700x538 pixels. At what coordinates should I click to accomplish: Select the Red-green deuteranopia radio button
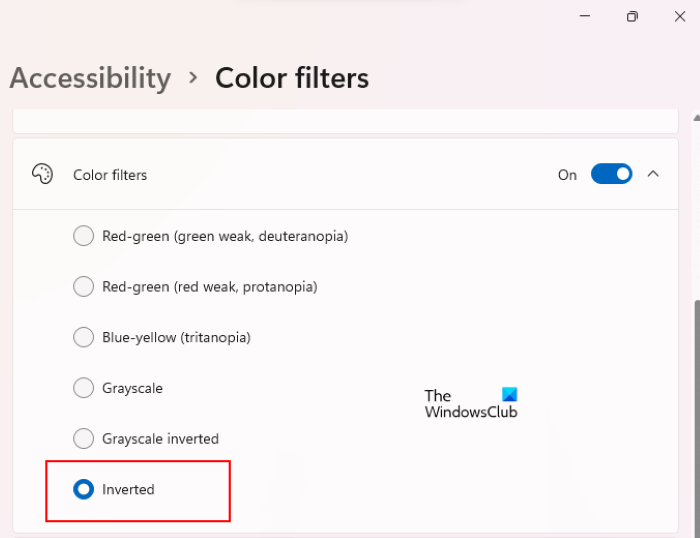click(x=84, y=236)
